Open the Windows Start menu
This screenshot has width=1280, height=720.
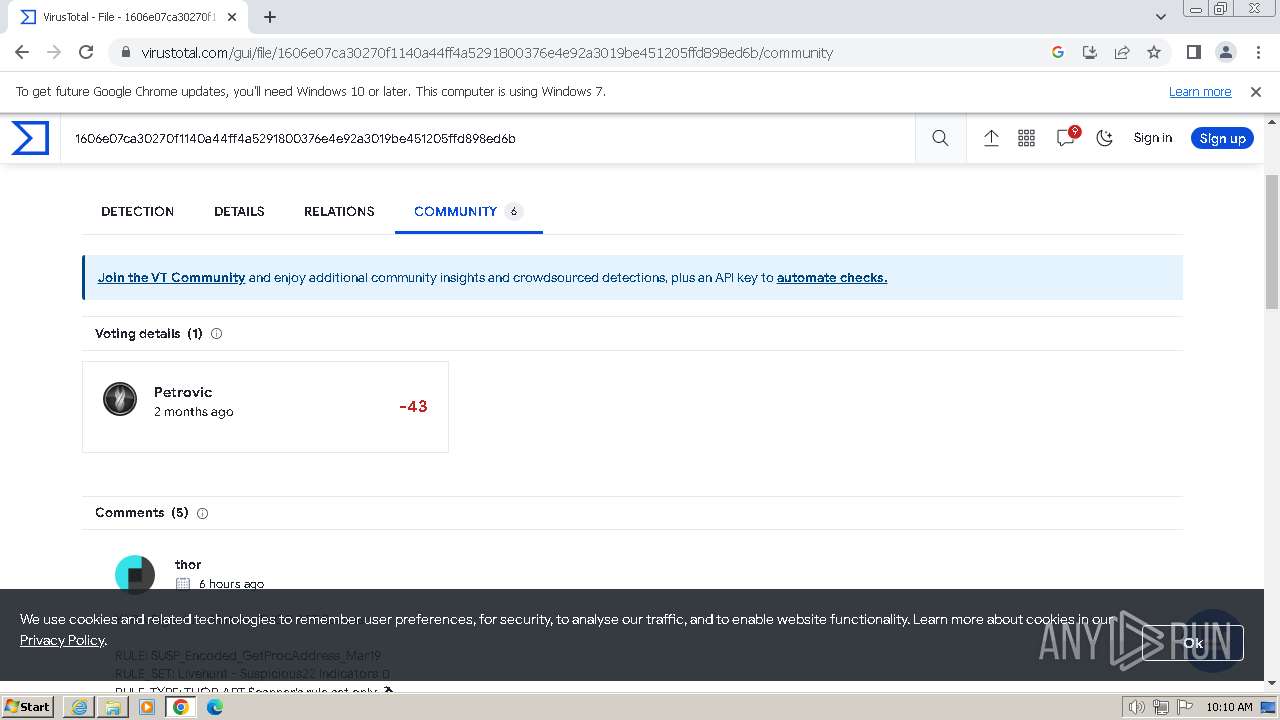(27, 706)
